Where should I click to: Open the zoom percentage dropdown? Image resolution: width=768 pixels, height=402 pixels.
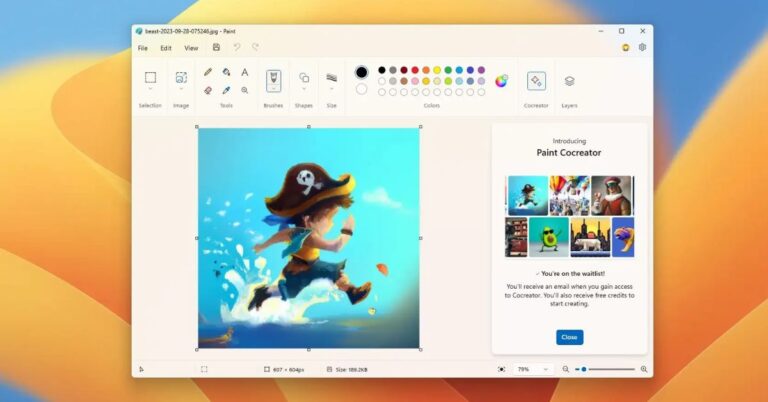pos(545,369)
